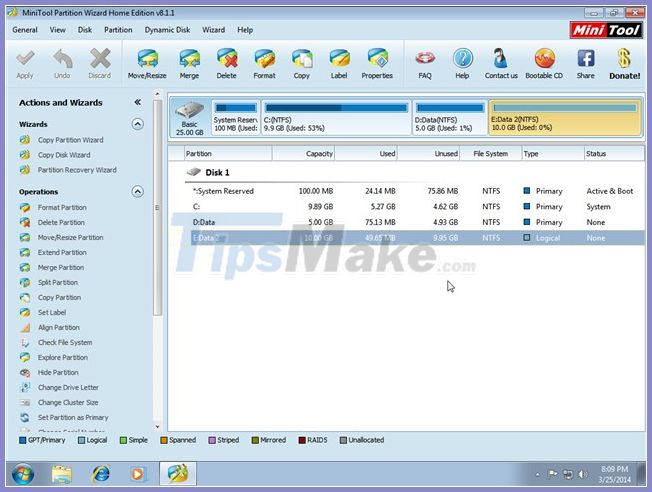Click the Apply toolbar button

[25, 64]
